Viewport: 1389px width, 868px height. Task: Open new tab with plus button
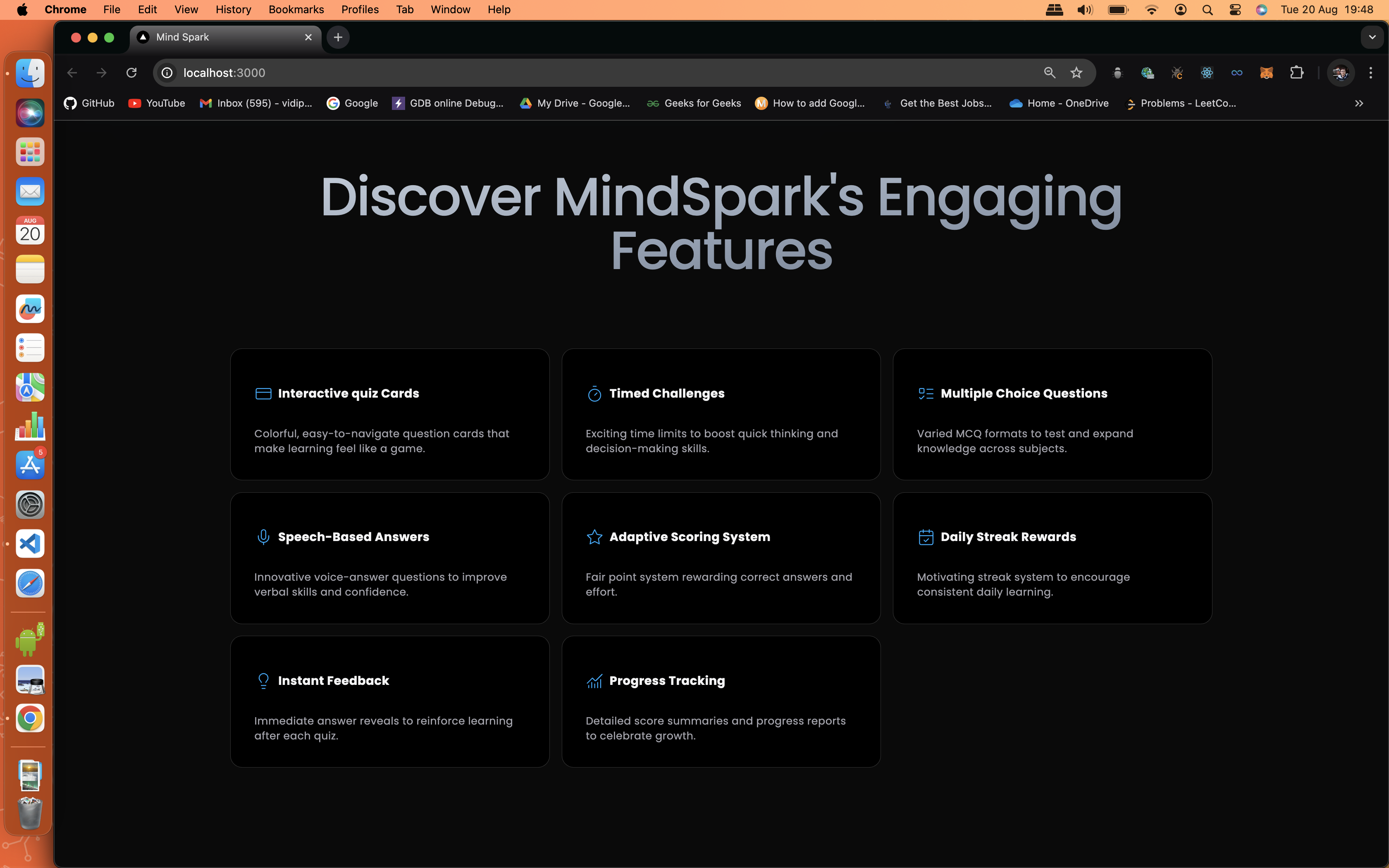coord(338,37)
